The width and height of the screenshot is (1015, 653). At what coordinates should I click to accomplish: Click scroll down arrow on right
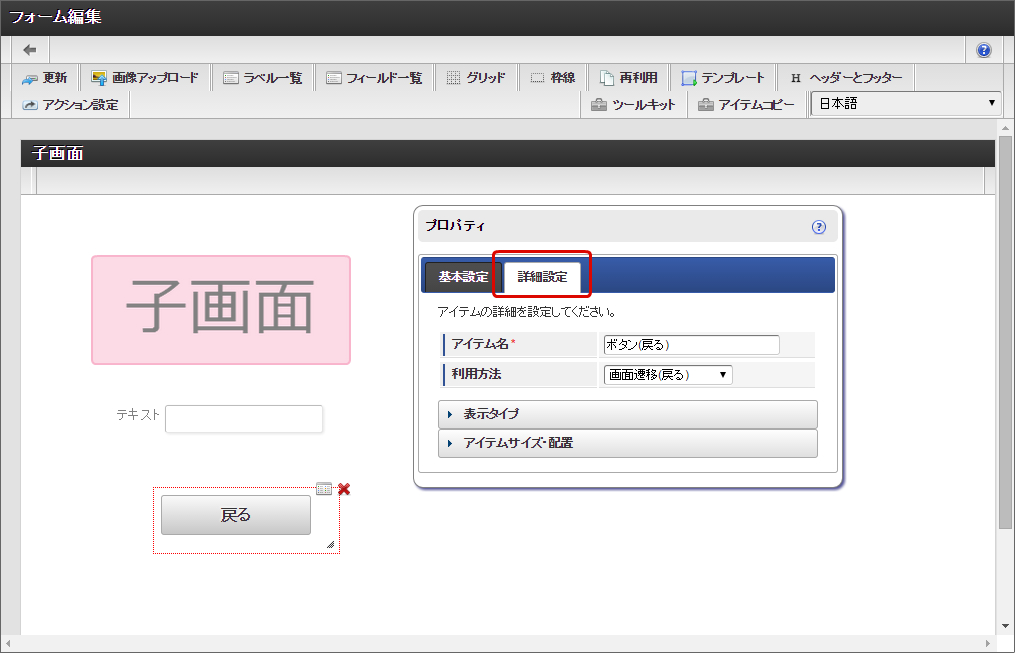point(1005,626)
